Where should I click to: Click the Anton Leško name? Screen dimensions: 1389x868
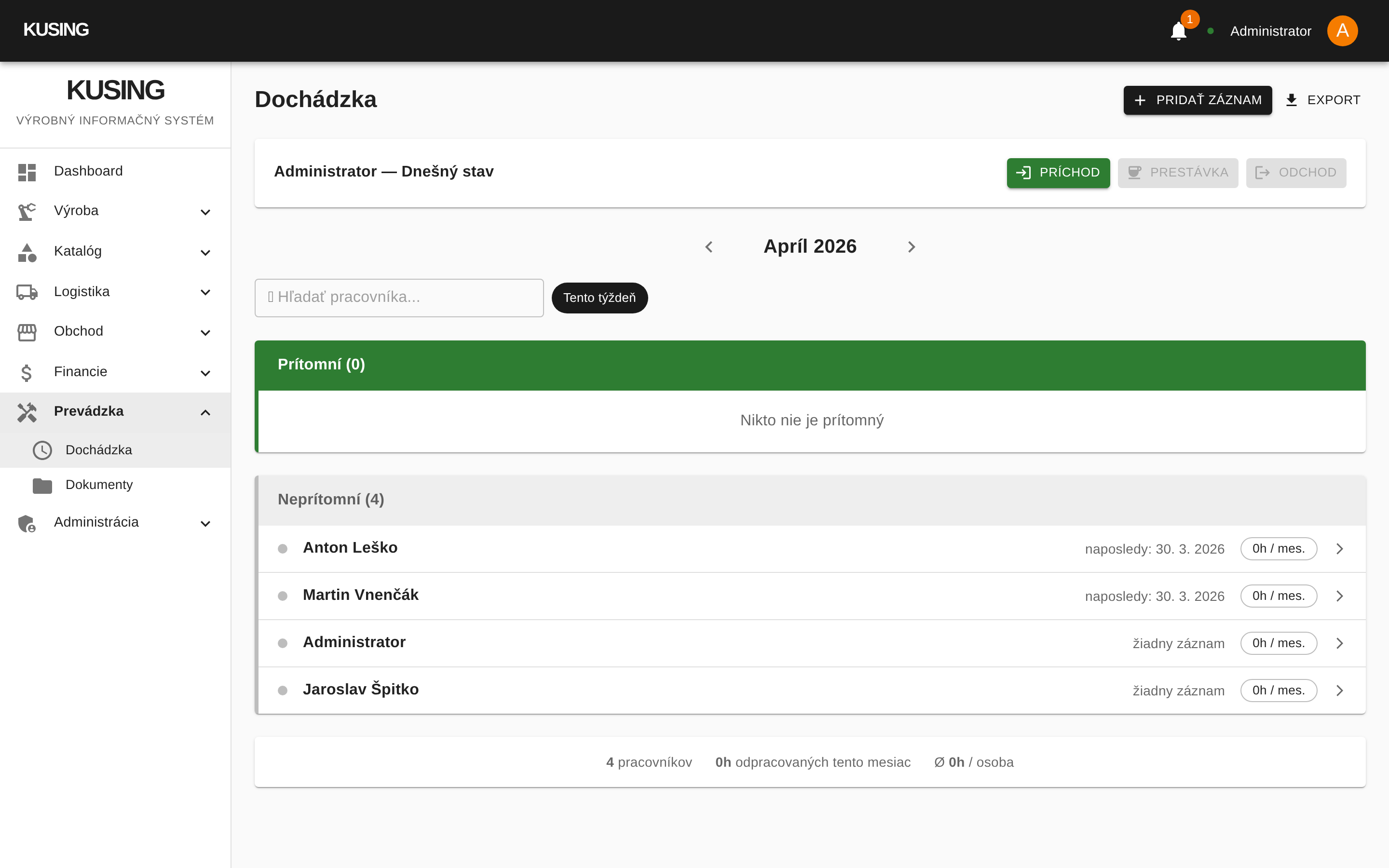tap(350, 548)
